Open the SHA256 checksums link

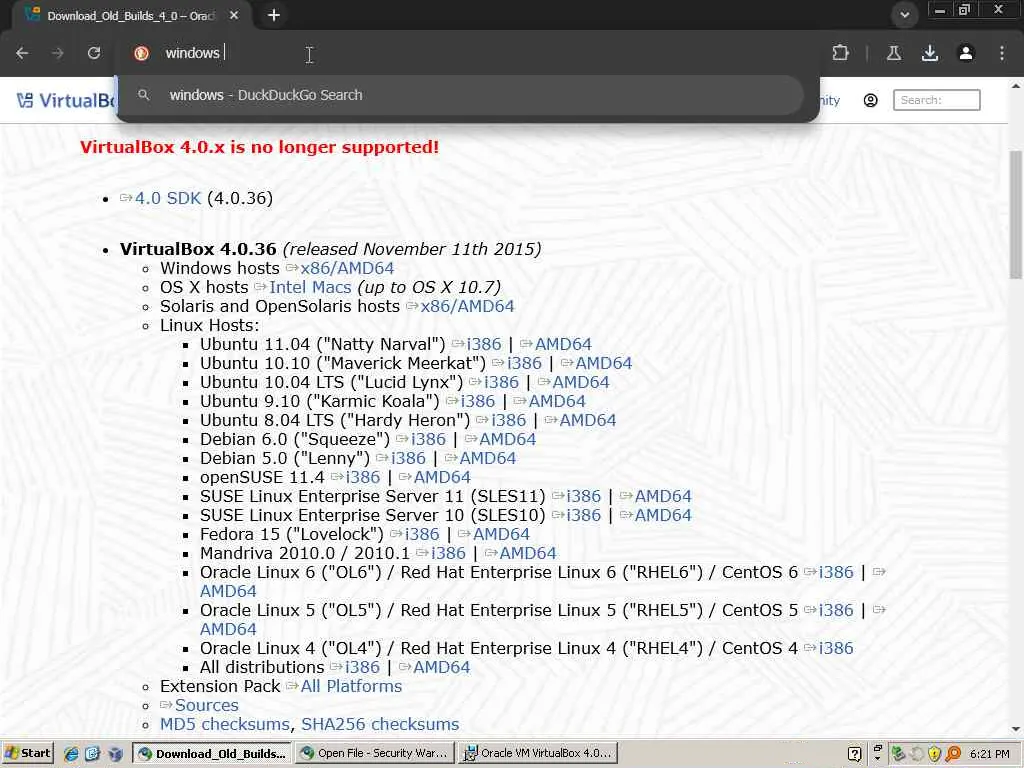click(x=380, y=724)
